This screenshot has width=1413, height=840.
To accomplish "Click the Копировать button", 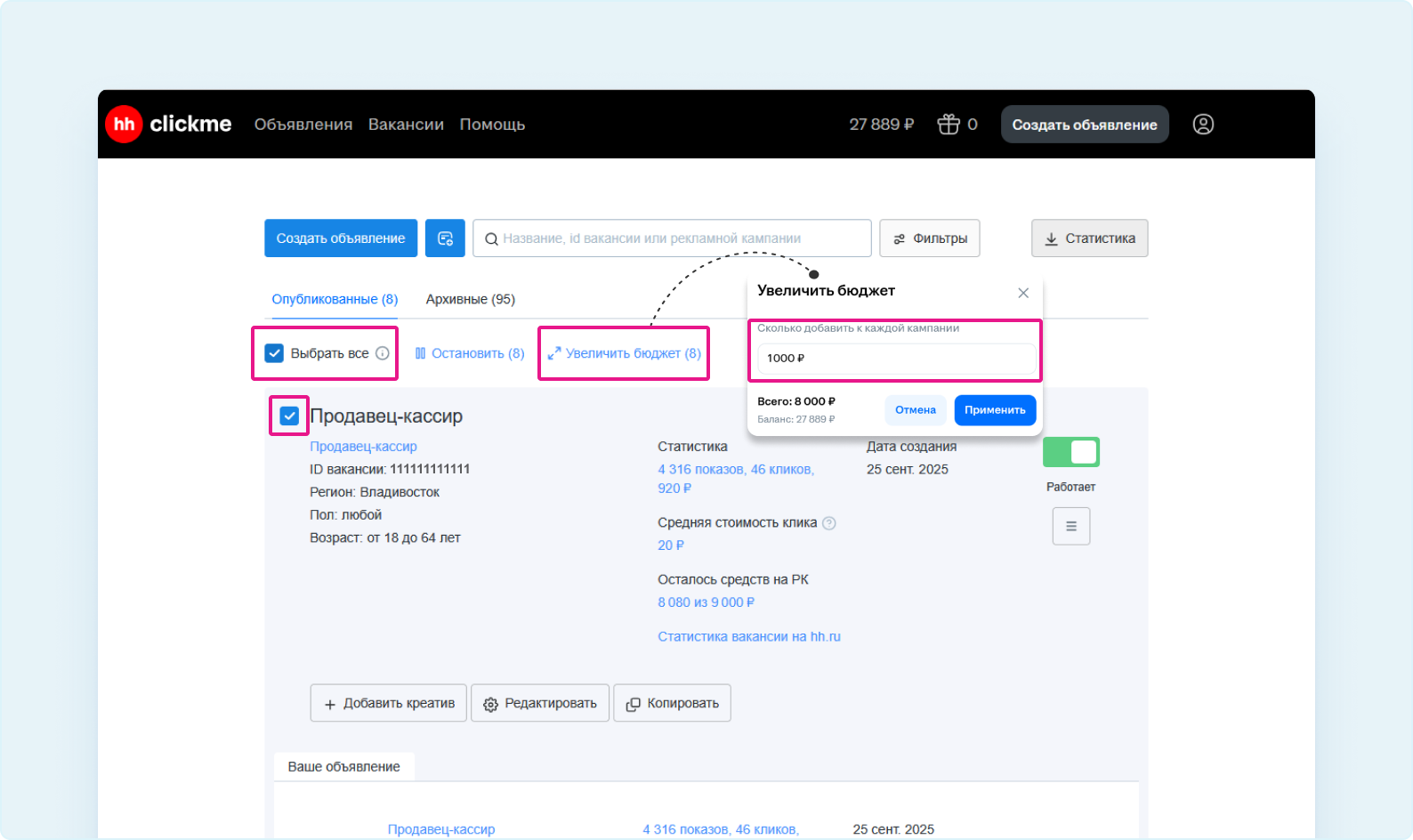I will pyautogui.click(x=672, y=703).
